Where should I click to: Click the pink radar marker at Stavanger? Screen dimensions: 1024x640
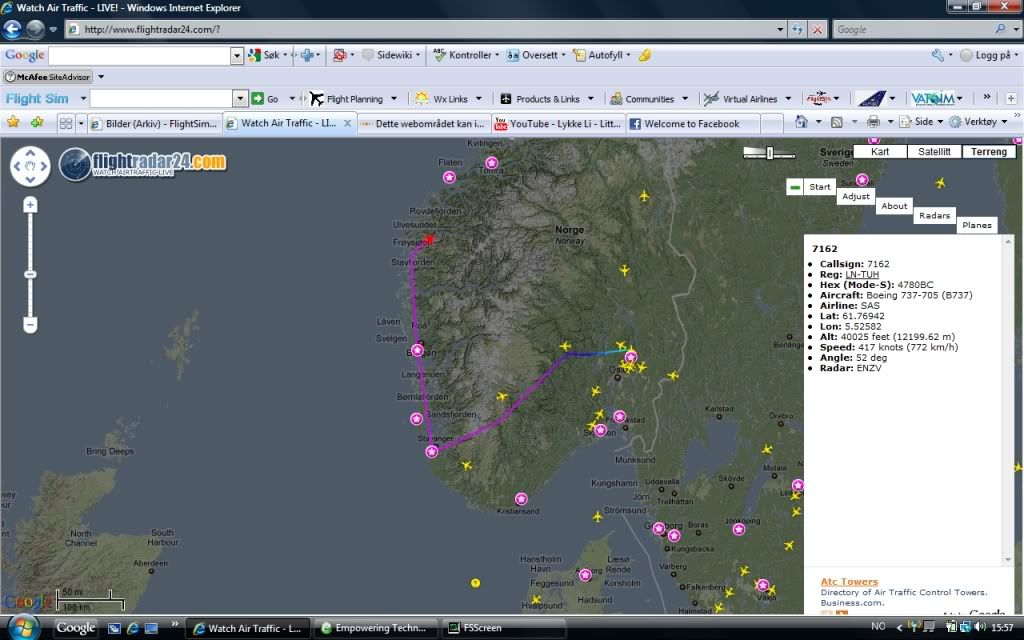click(432, 451)
